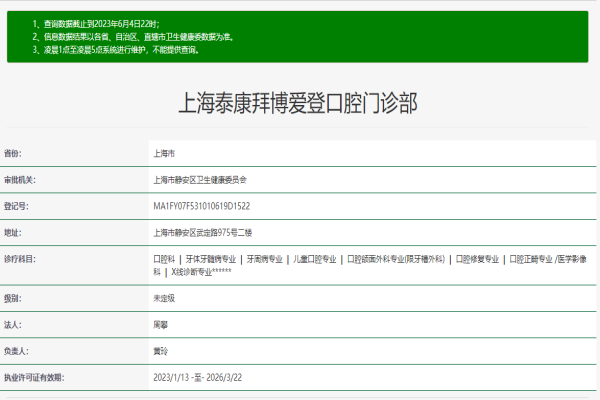
Task: Click the 负责人 label
Action: click(x=16, y=351)
